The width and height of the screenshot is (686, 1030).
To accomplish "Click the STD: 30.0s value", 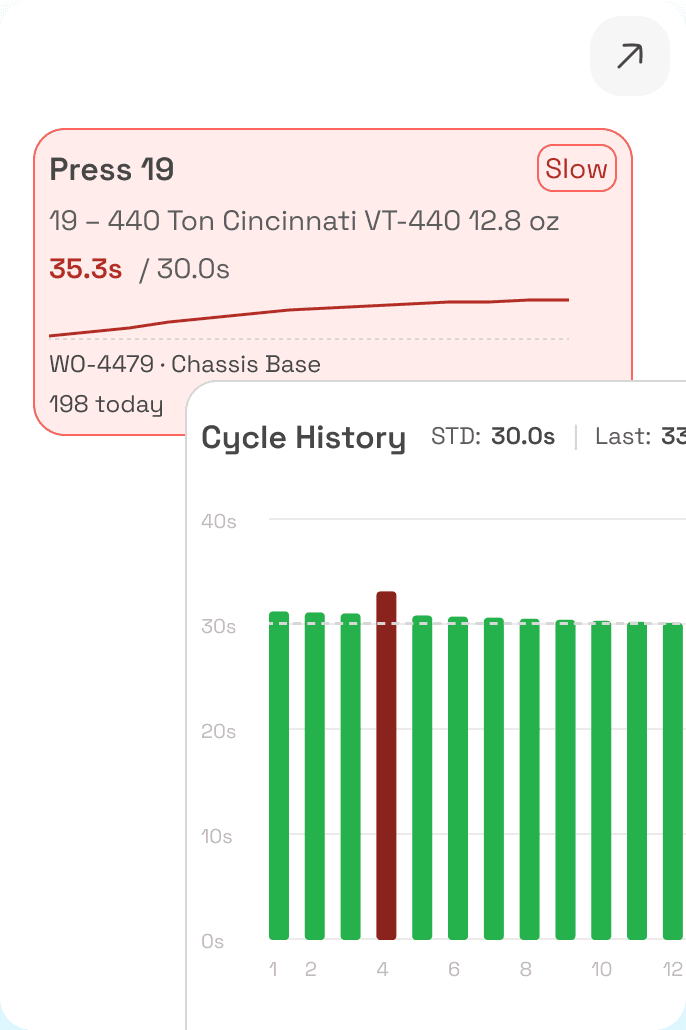I will pos(493,436).
